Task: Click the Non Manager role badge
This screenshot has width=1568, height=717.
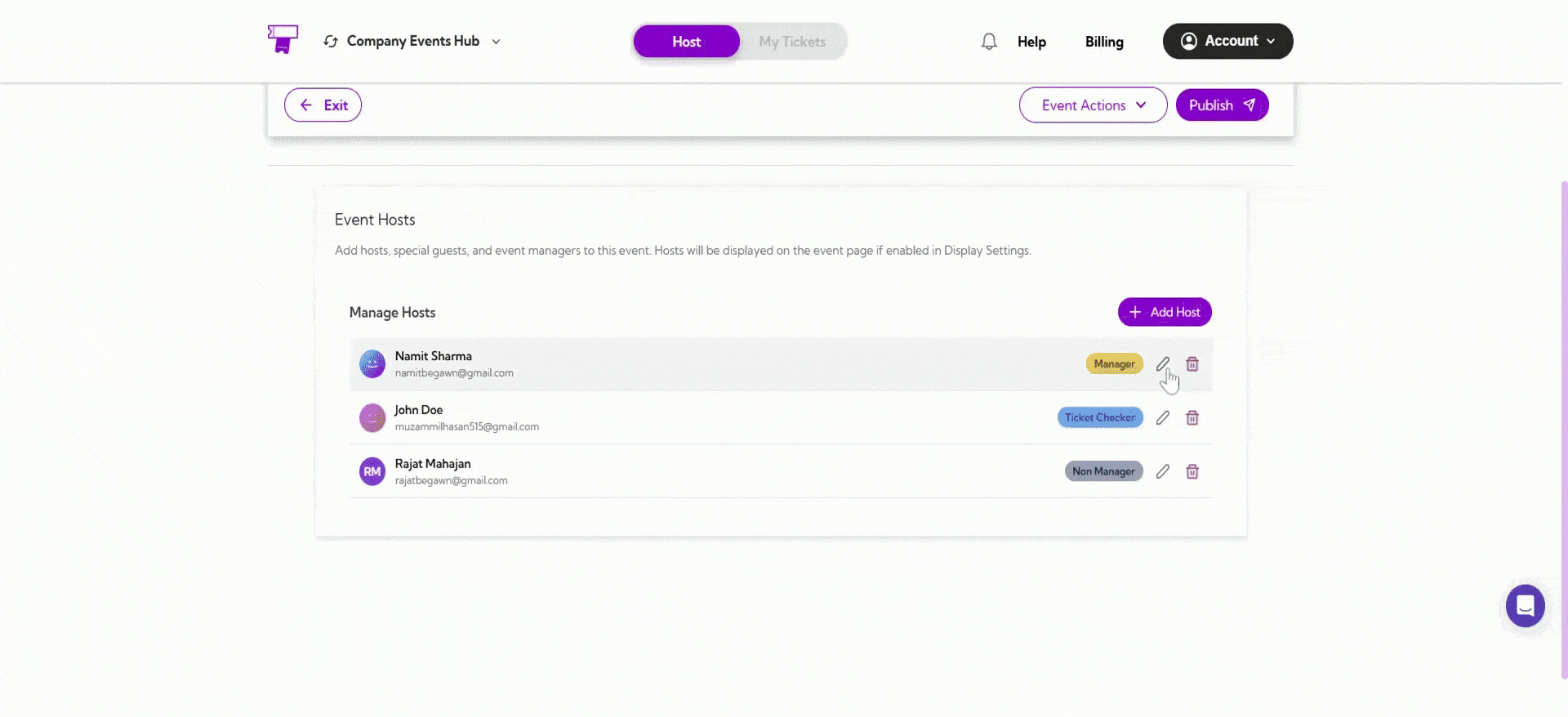Action: pos(1103,472)
